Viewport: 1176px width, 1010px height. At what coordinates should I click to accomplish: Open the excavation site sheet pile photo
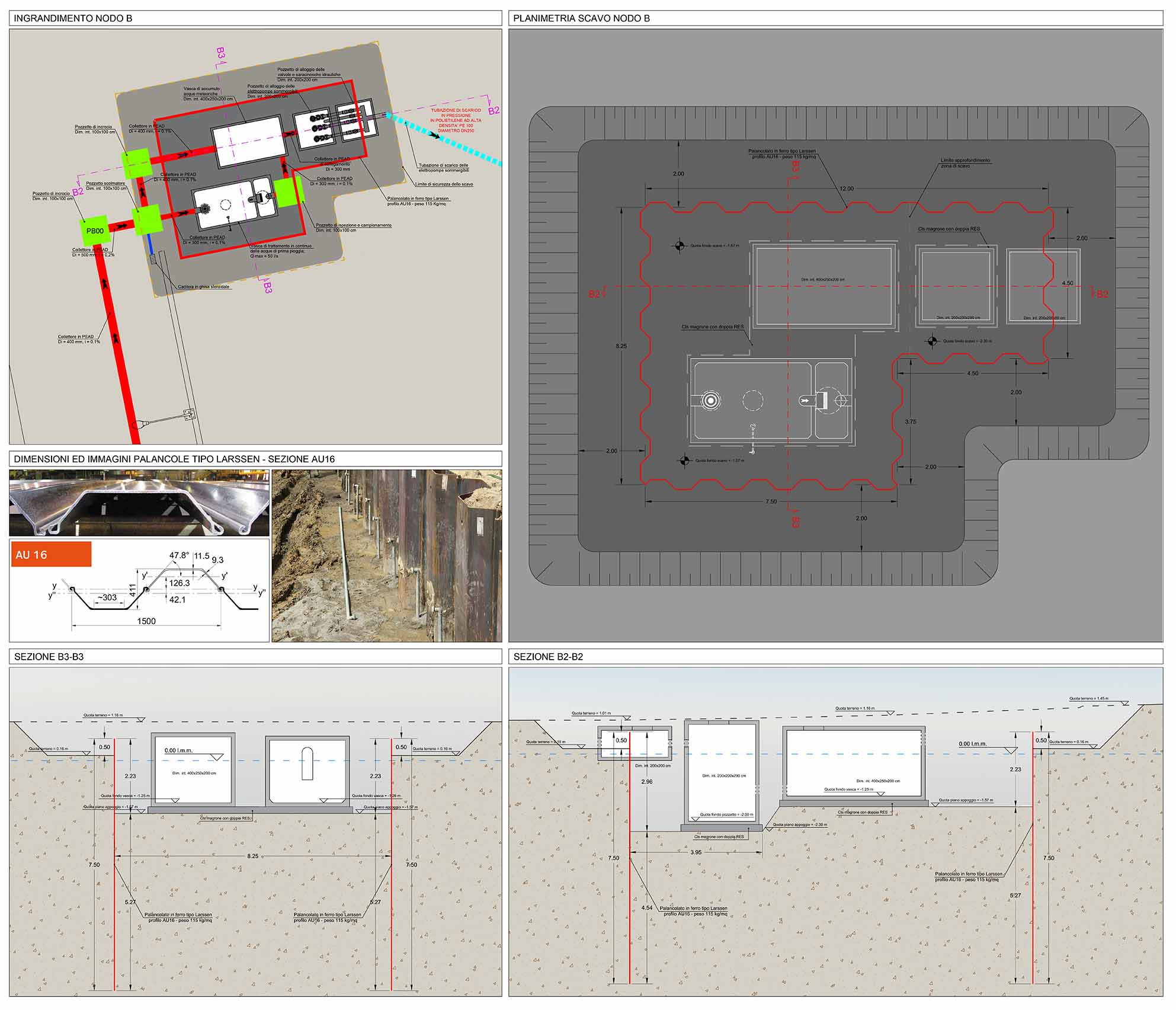pos(387,556)
